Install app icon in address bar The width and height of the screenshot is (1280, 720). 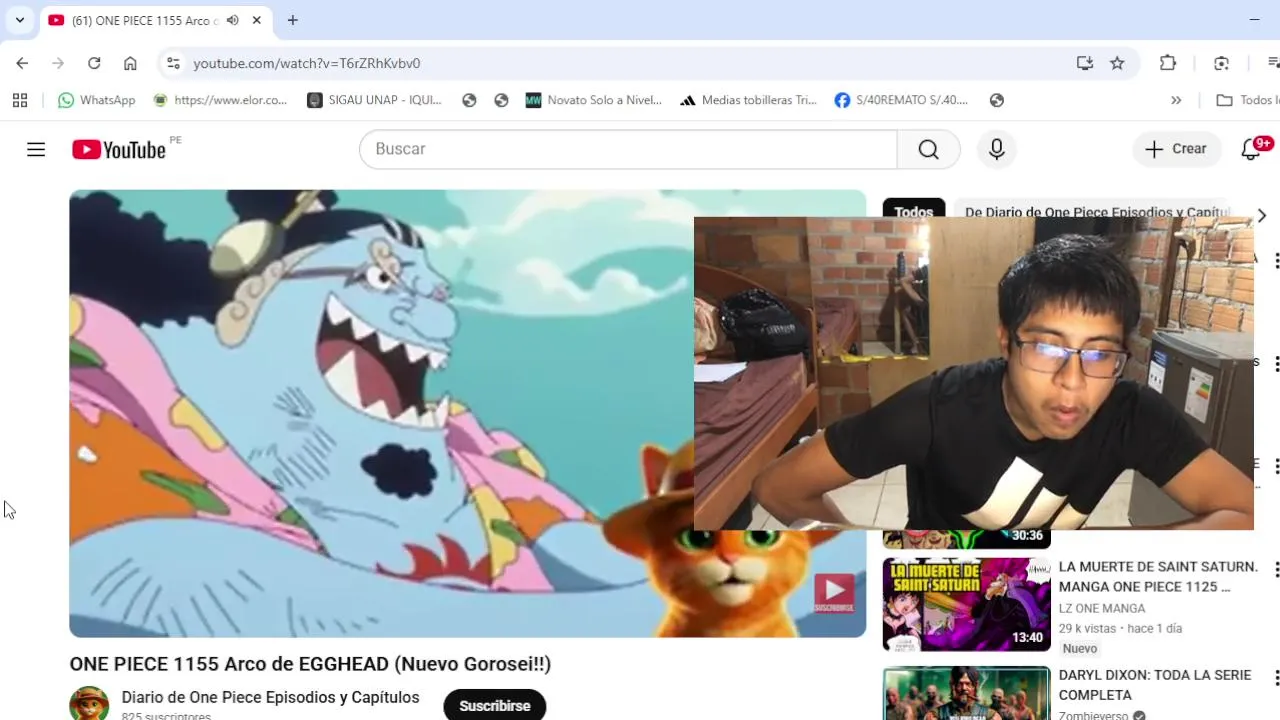click(1085, 63)
